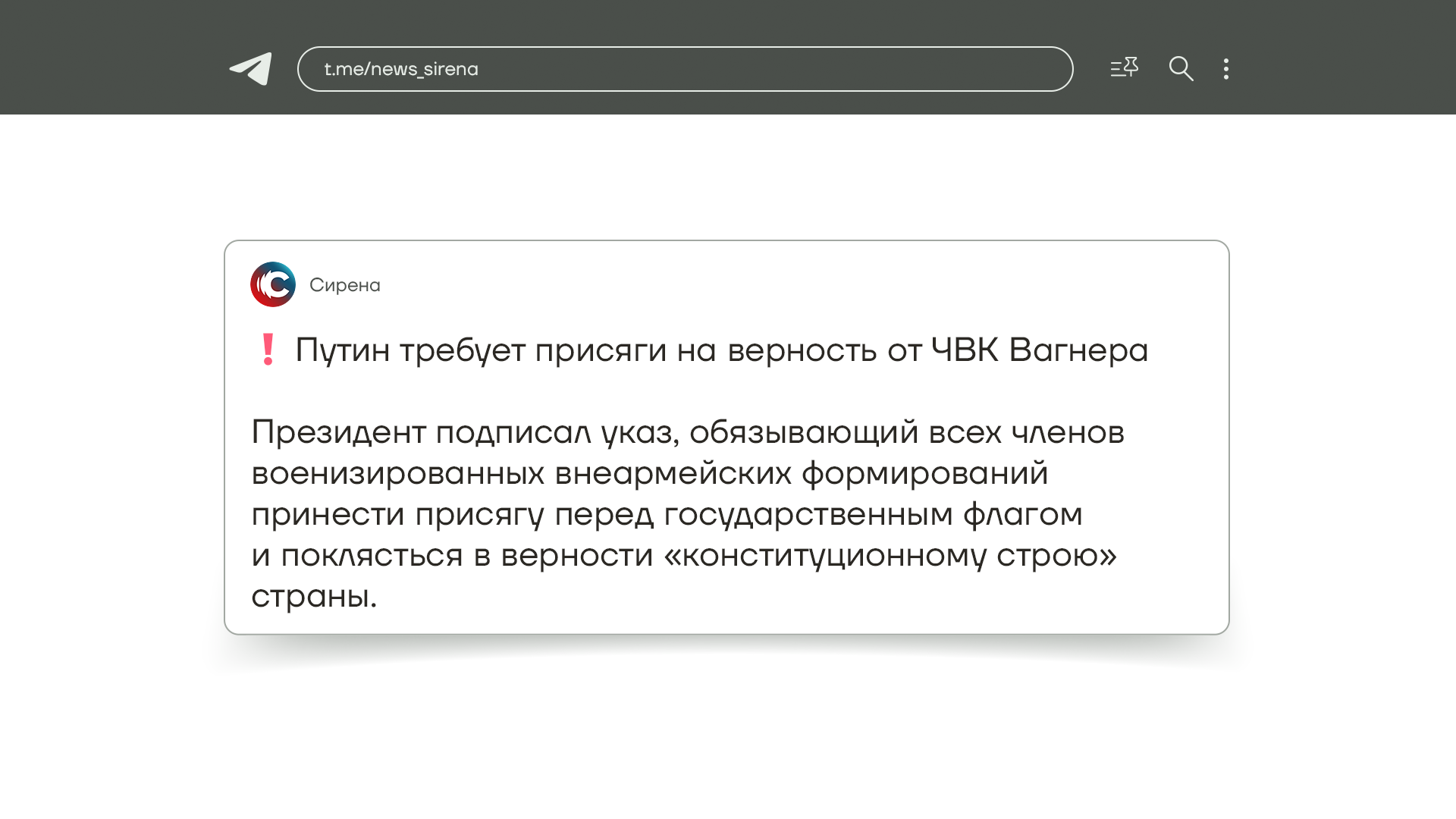Click empty space right of Сирена name

click(758, 285)
